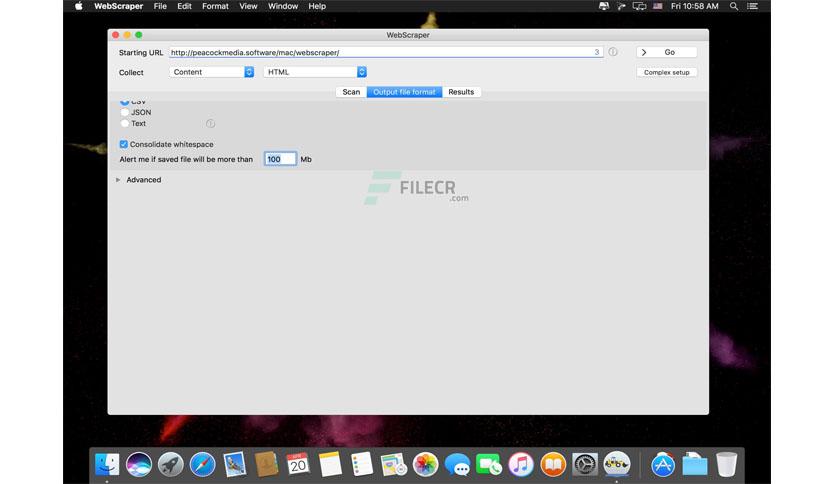Viewport: 836px width, 484px height.
Task: Minimize the WebScraper window with yellow button
Action: coord(127,35)
